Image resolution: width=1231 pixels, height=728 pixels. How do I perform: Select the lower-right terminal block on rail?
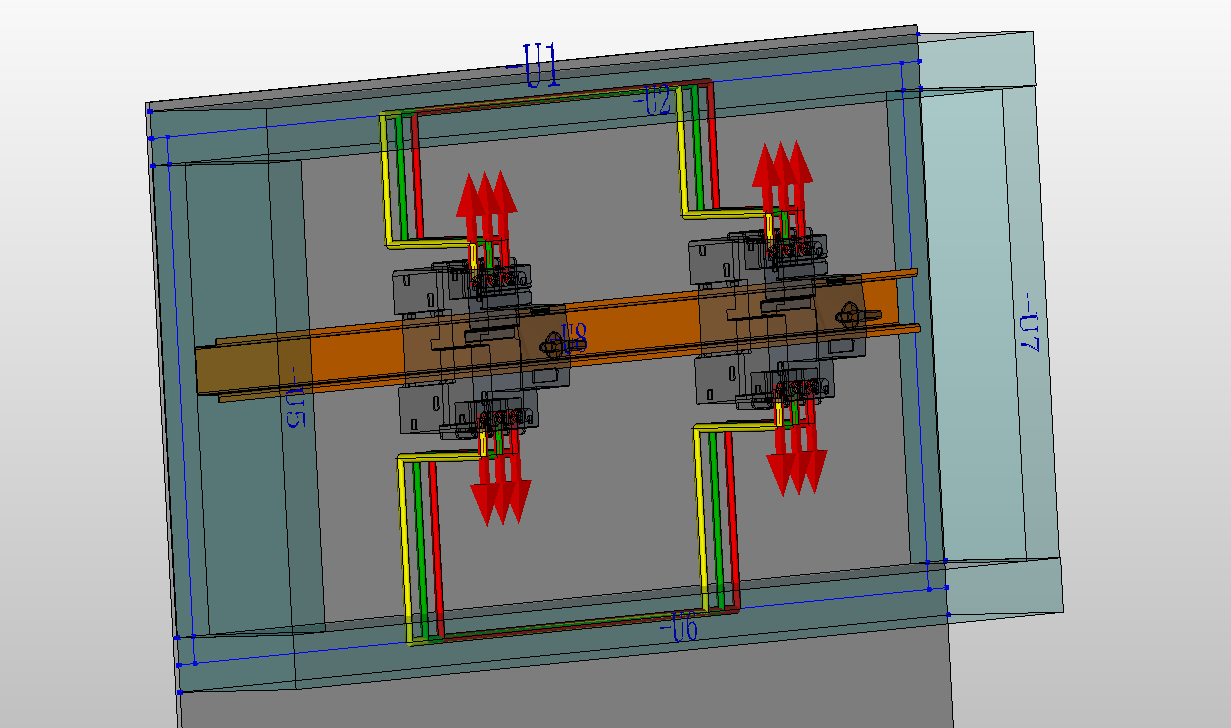pyautogui.click(x=766, y=382)
